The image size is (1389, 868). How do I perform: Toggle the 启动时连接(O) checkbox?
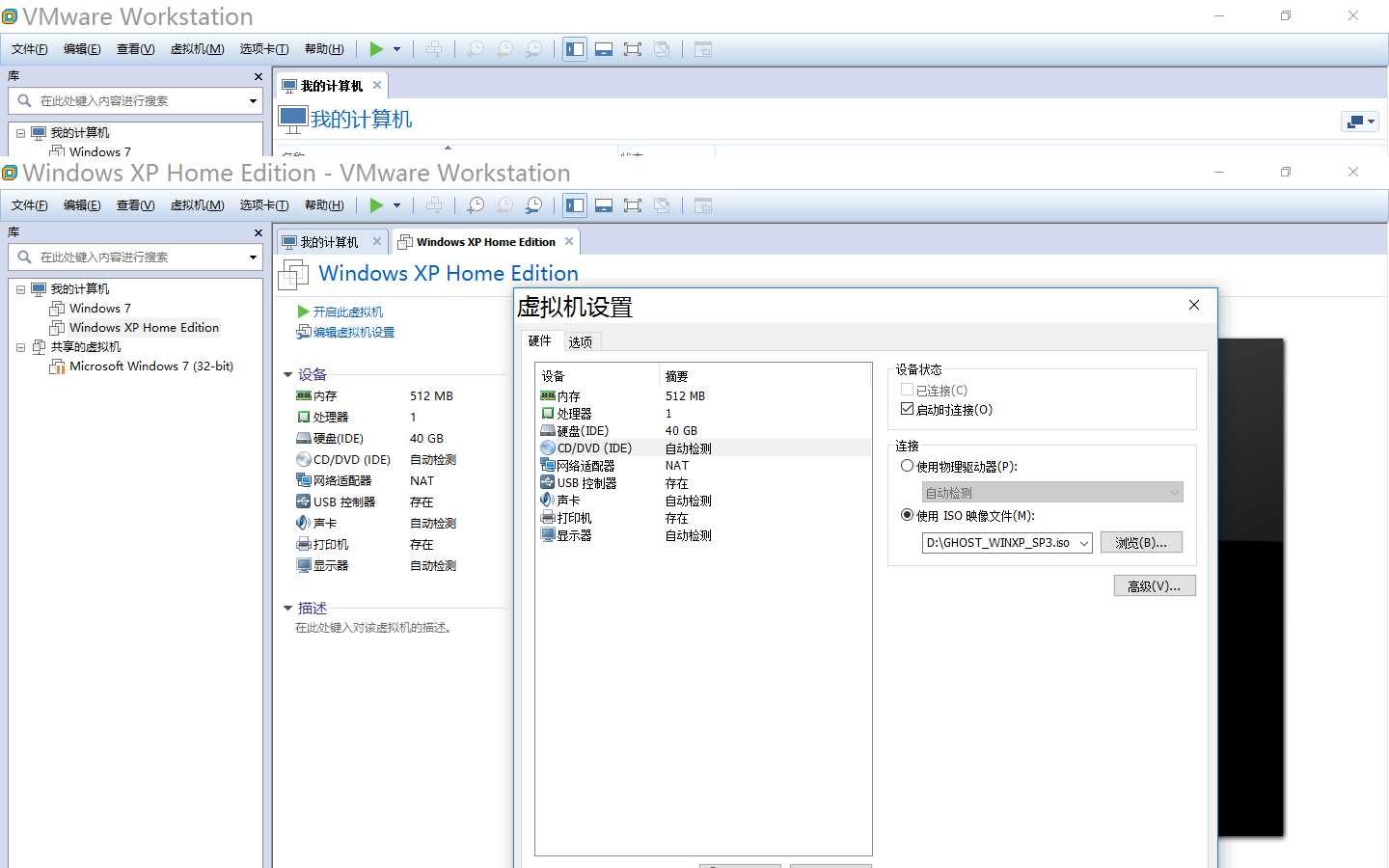point(907,409)
